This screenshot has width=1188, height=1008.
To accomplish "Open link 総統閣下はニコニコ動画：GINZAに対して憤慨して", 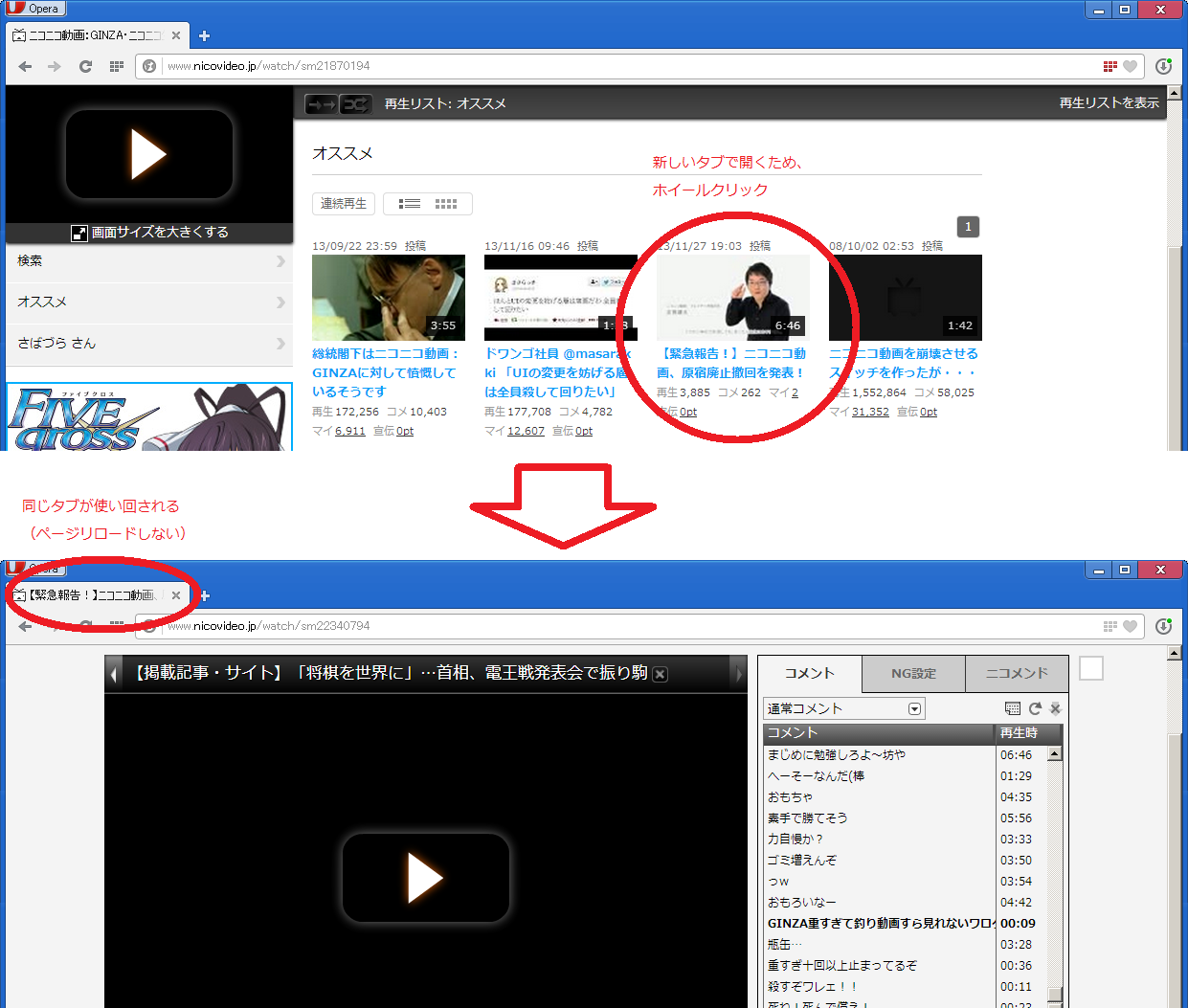I will click(x=385, y=373).
